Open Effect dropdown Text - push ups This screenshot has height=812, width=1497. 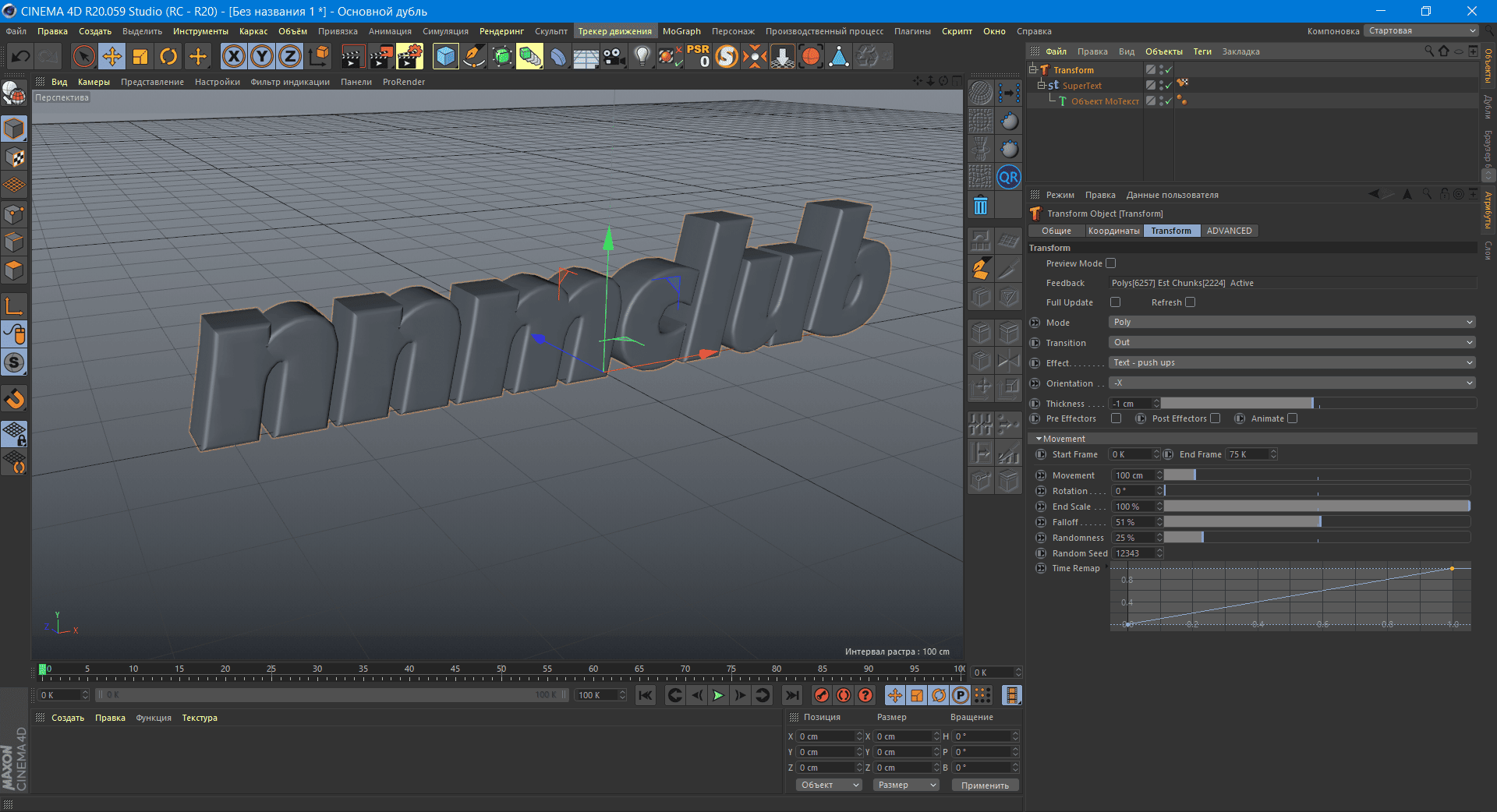[1293, 362]
